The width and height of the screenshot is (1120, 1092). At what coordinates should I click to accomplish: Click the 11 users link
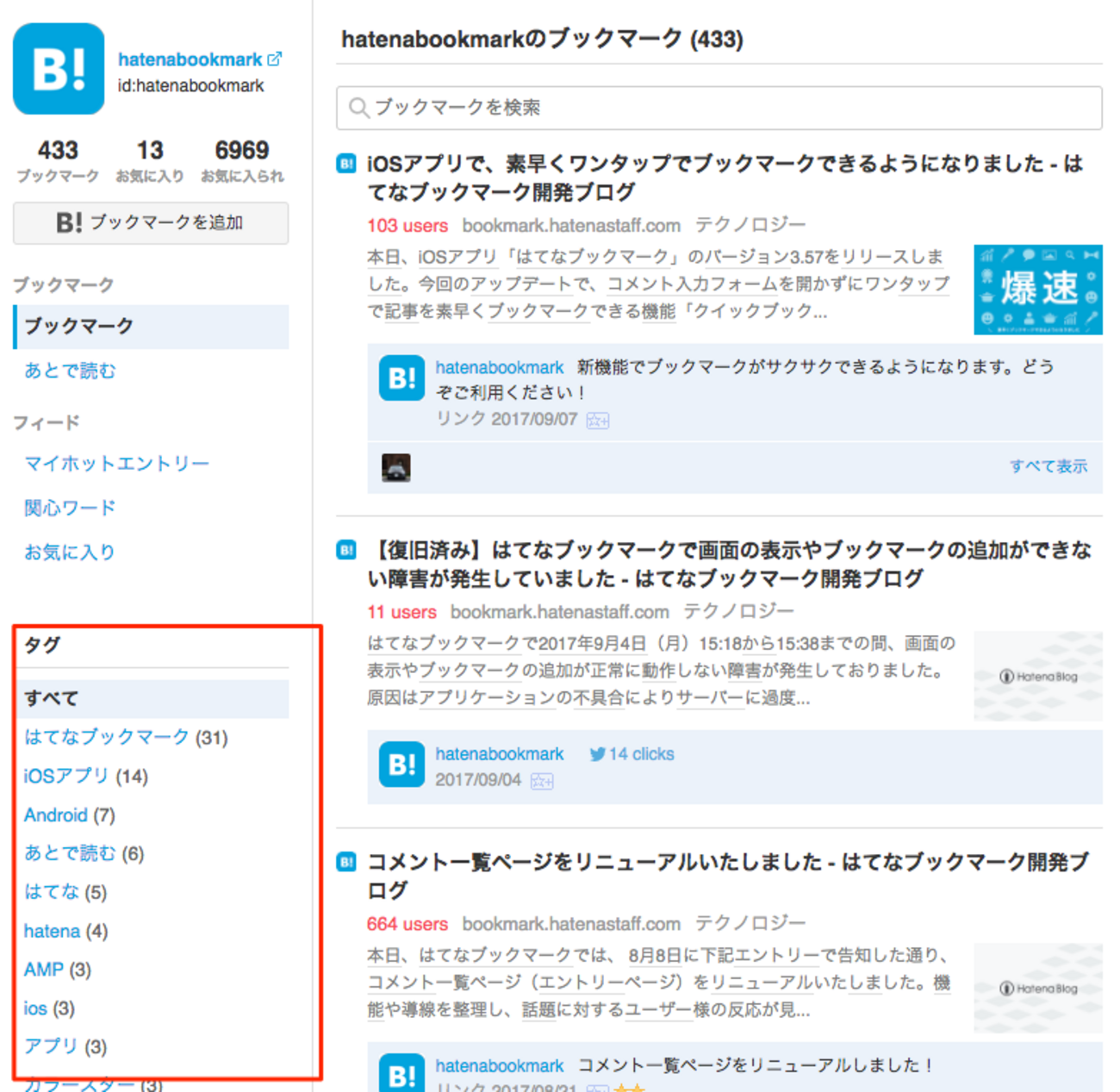point(401,612)
